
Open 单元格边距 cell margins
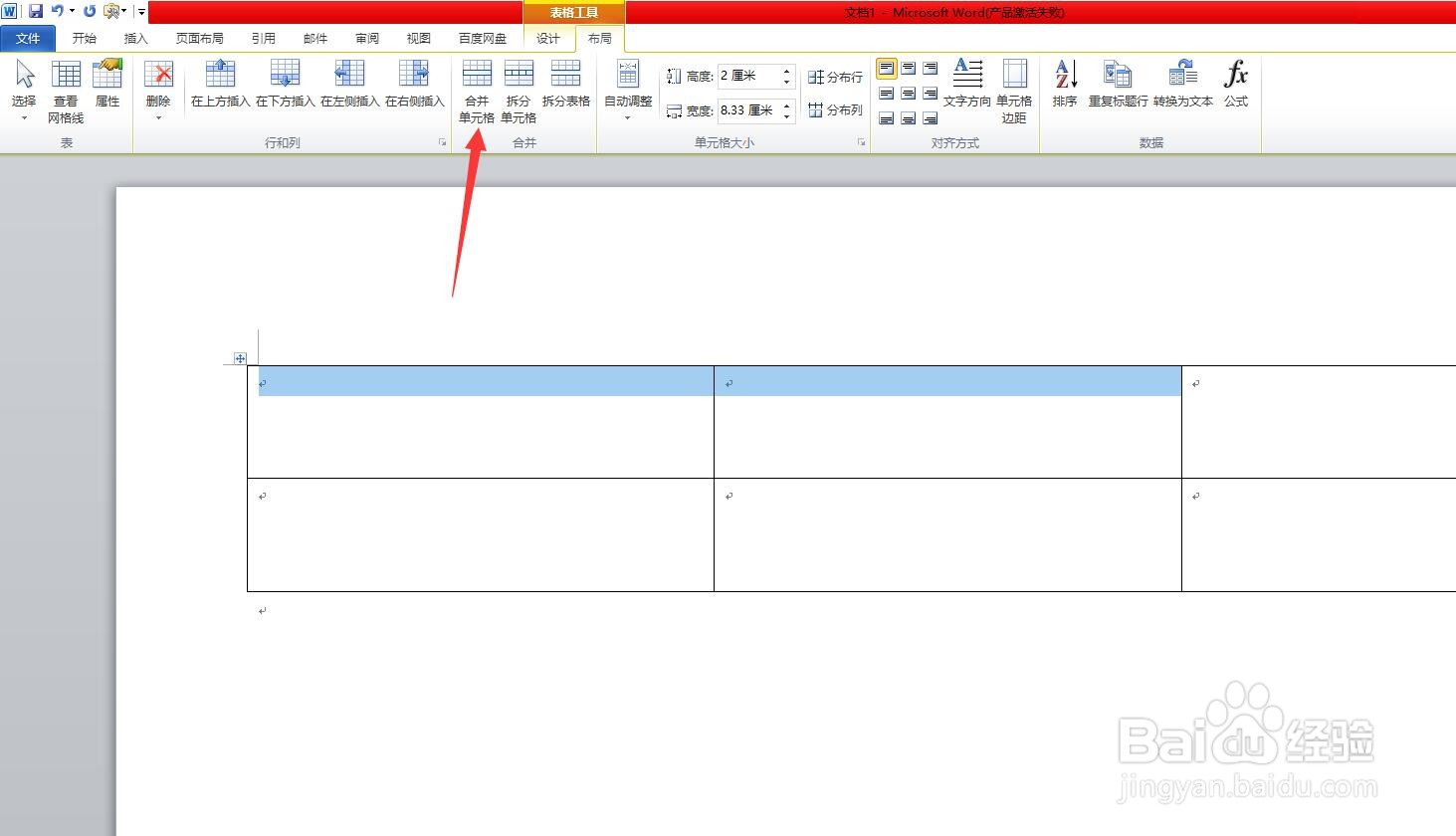[1014, 91]
